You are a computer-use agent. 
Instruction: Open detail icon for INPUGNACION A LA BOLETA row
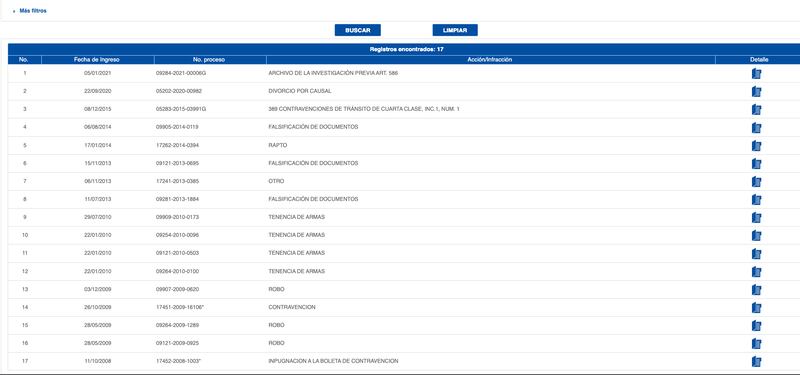coord(756,361)
